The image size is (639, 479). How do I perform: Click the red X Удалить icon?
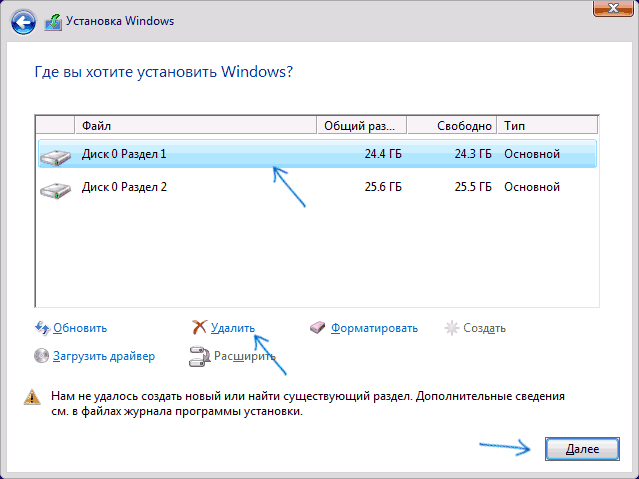click(x=200, y=328)
